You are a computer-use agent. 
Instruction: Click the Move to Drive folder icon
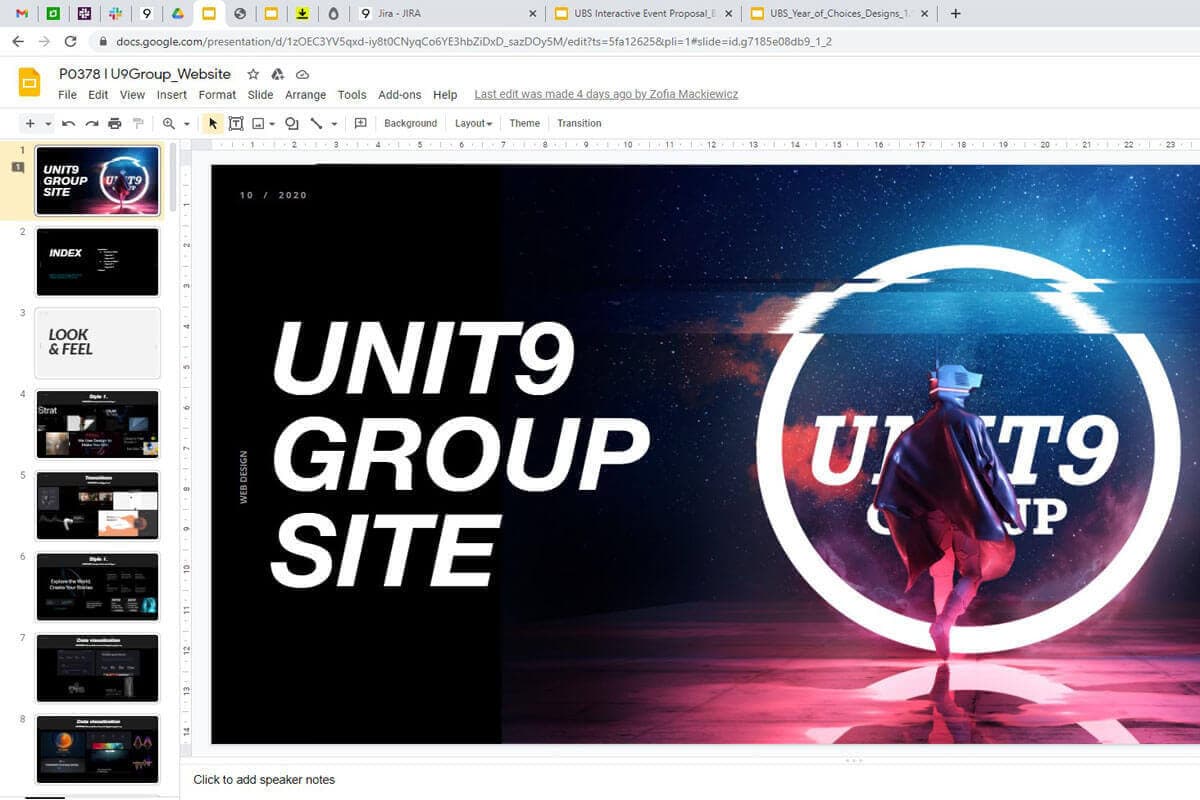coord(278,74)
